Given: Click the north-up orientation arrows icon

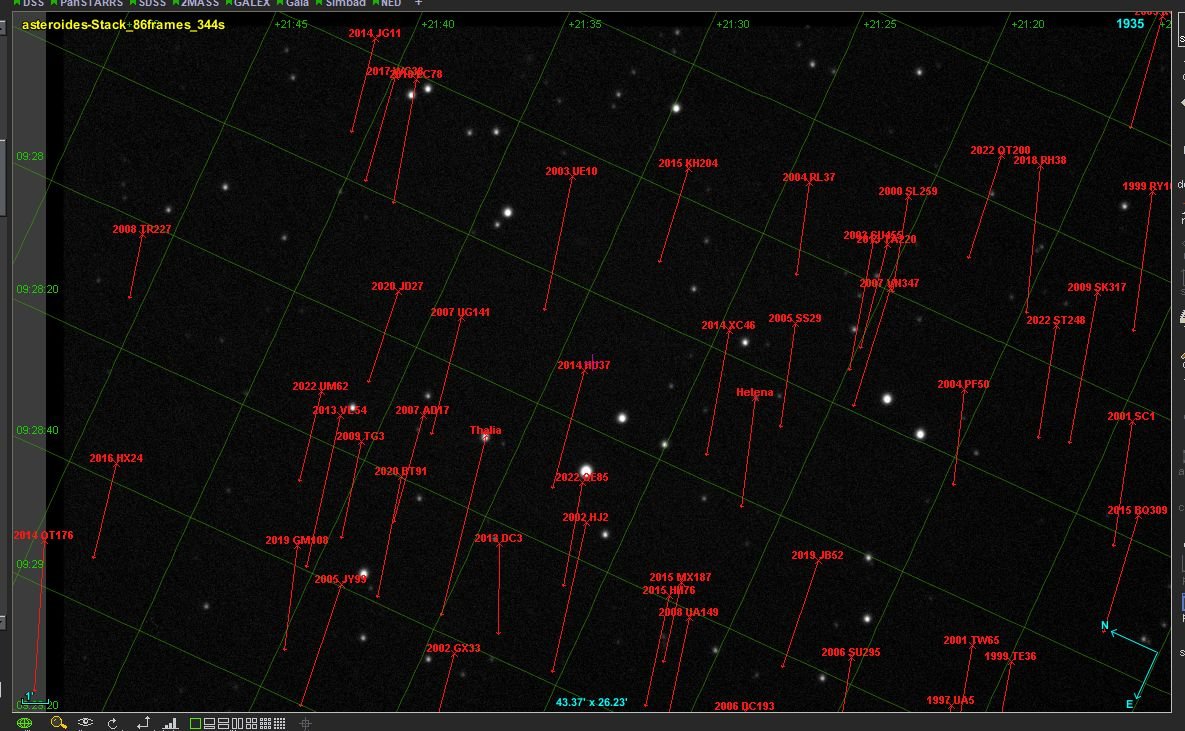Looking at the screenshot, I should click(x=144, y=723).
